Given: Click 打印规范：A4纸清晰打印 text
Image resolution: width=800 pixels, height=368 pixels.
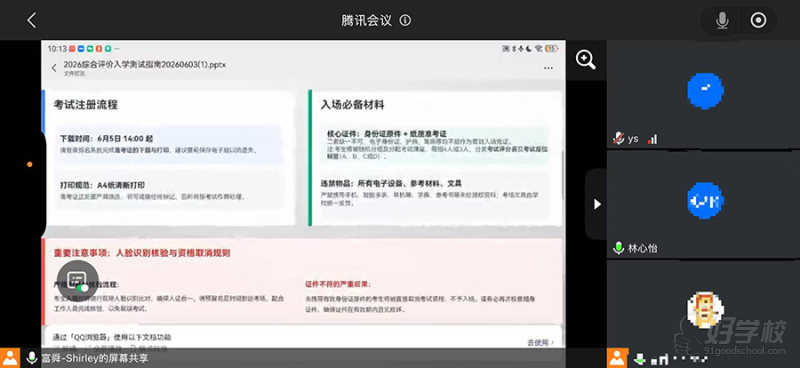Looking at the screenshot, I should point(102,185).
